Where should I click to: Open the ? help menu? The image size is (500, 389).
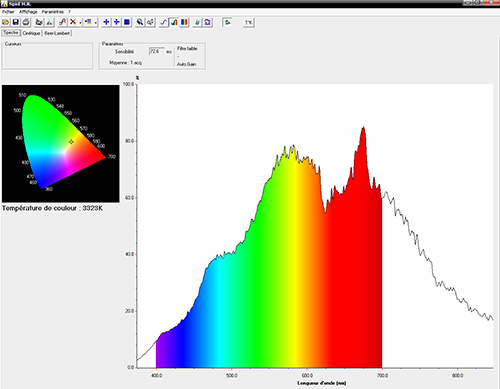69,12
